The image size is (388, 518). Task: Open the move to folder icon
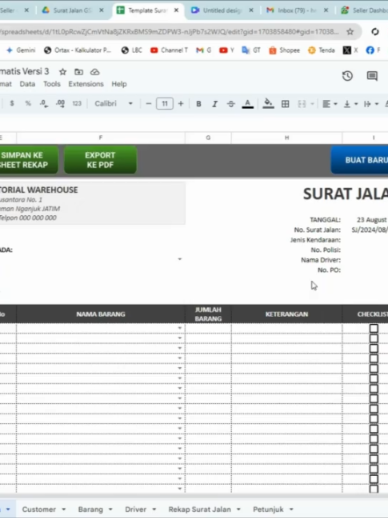pos(79,72)
